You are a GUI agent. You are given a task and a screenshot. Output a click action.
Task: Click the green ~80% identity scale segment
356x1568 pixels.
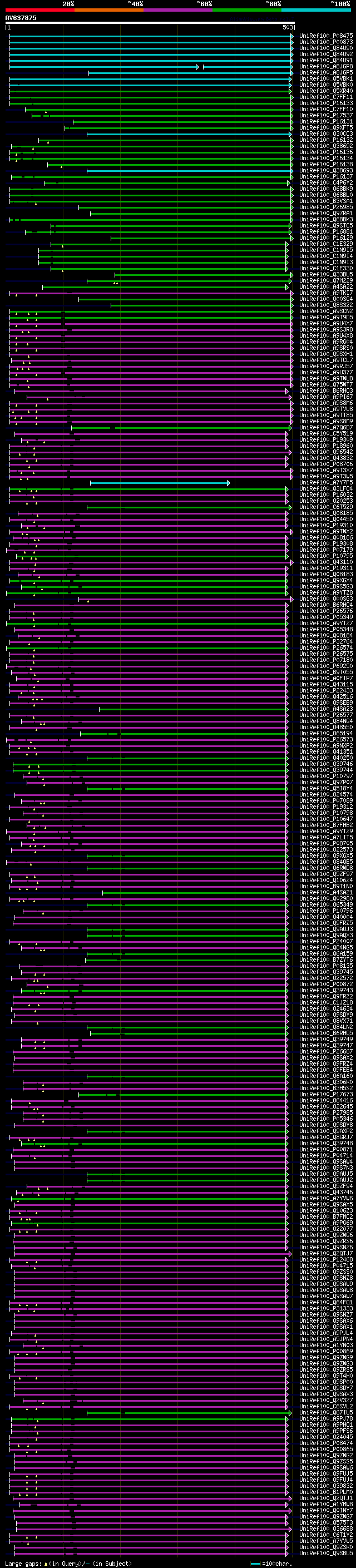[x=246, y=10]
